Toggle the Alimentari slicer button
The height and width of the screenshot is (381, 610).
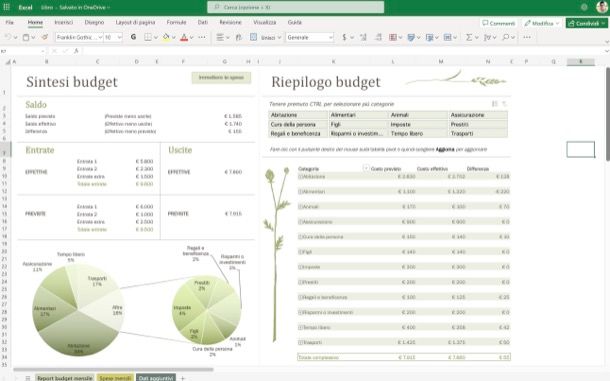[358, 115]
